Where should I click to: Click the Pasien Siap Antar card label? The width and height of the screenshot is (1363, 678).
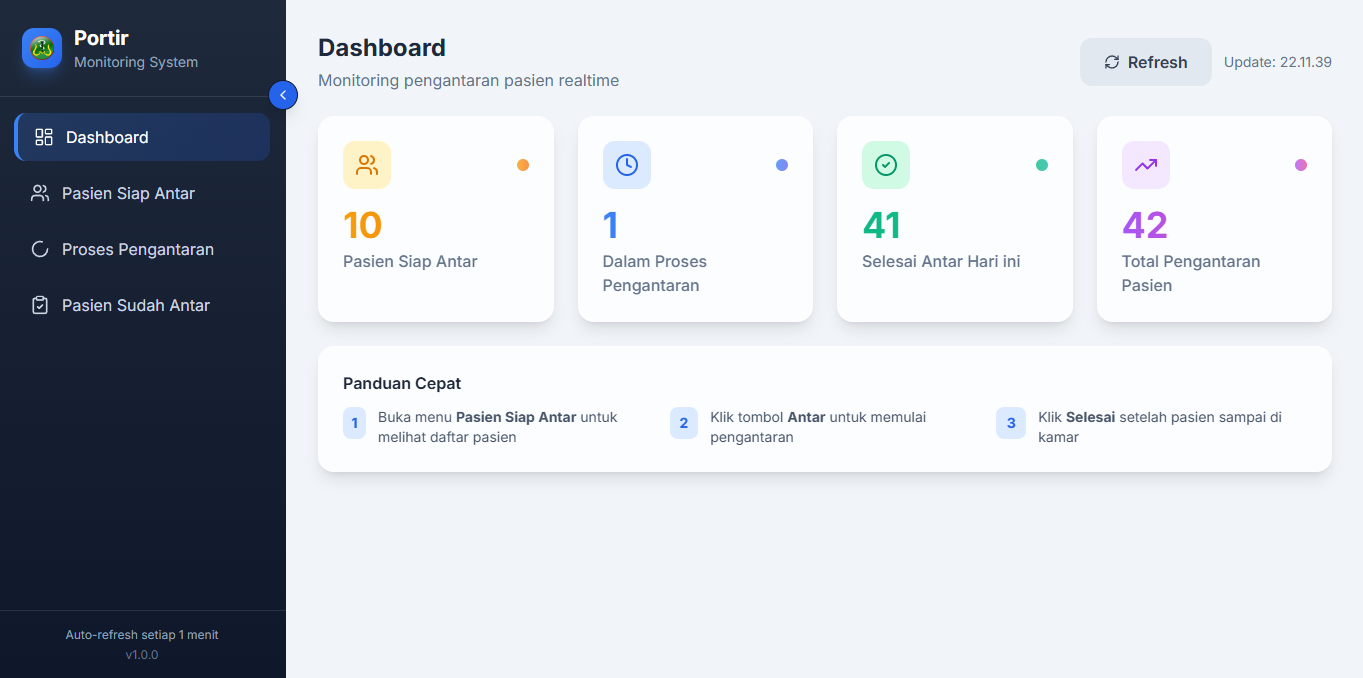pyautogui.click(x=410, y=261)
